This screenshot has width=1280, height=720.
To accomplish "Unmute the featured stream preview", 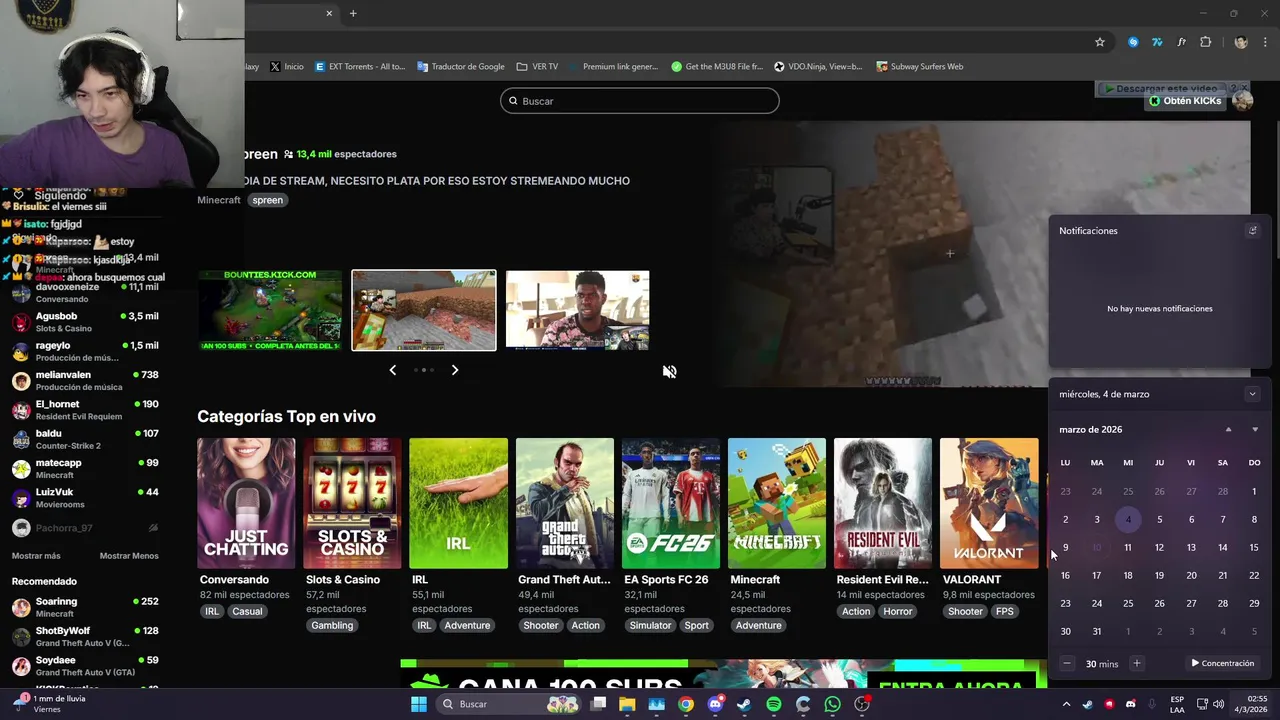I will point(669,371).
